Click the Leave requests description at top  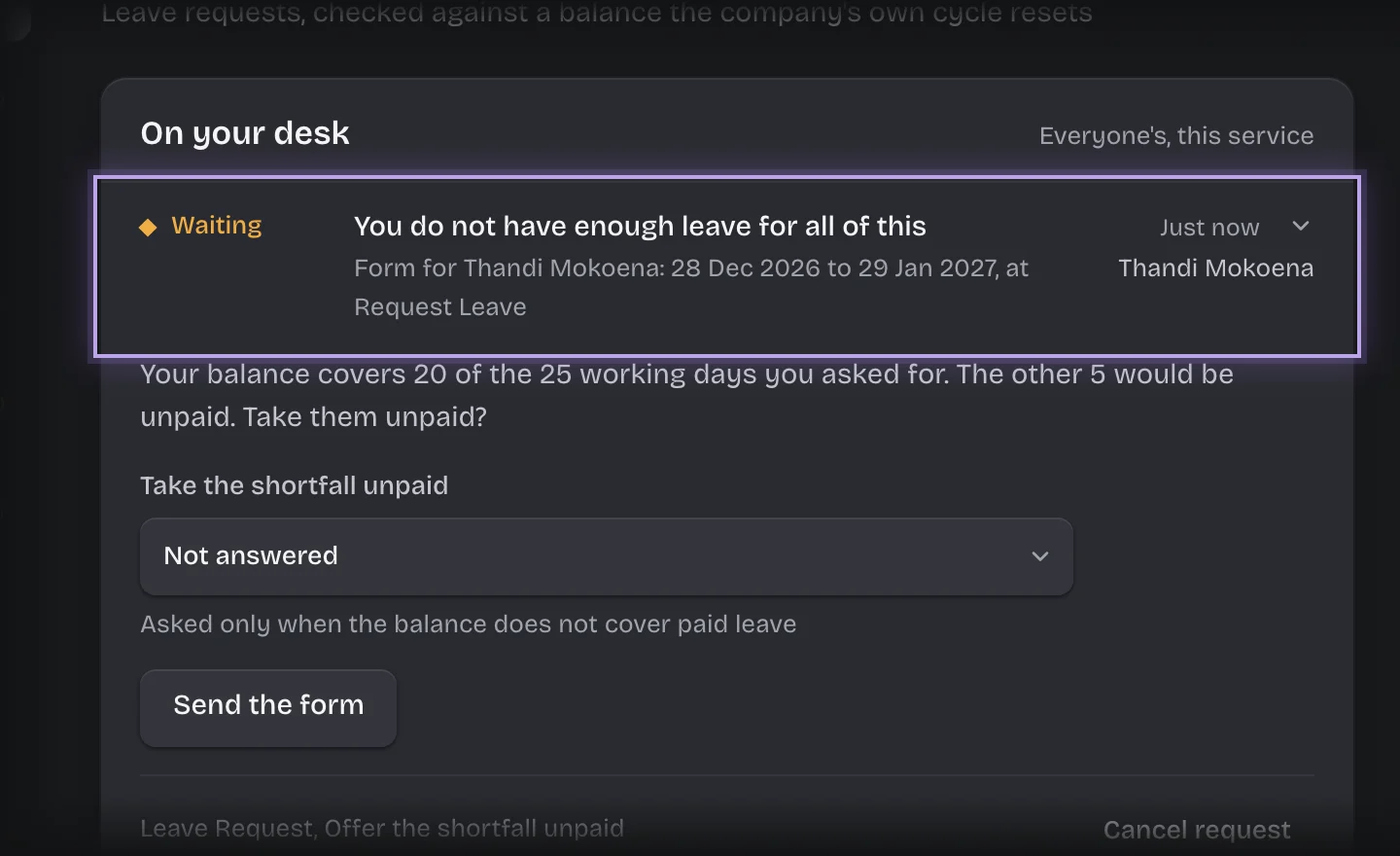tap(597, 14)
